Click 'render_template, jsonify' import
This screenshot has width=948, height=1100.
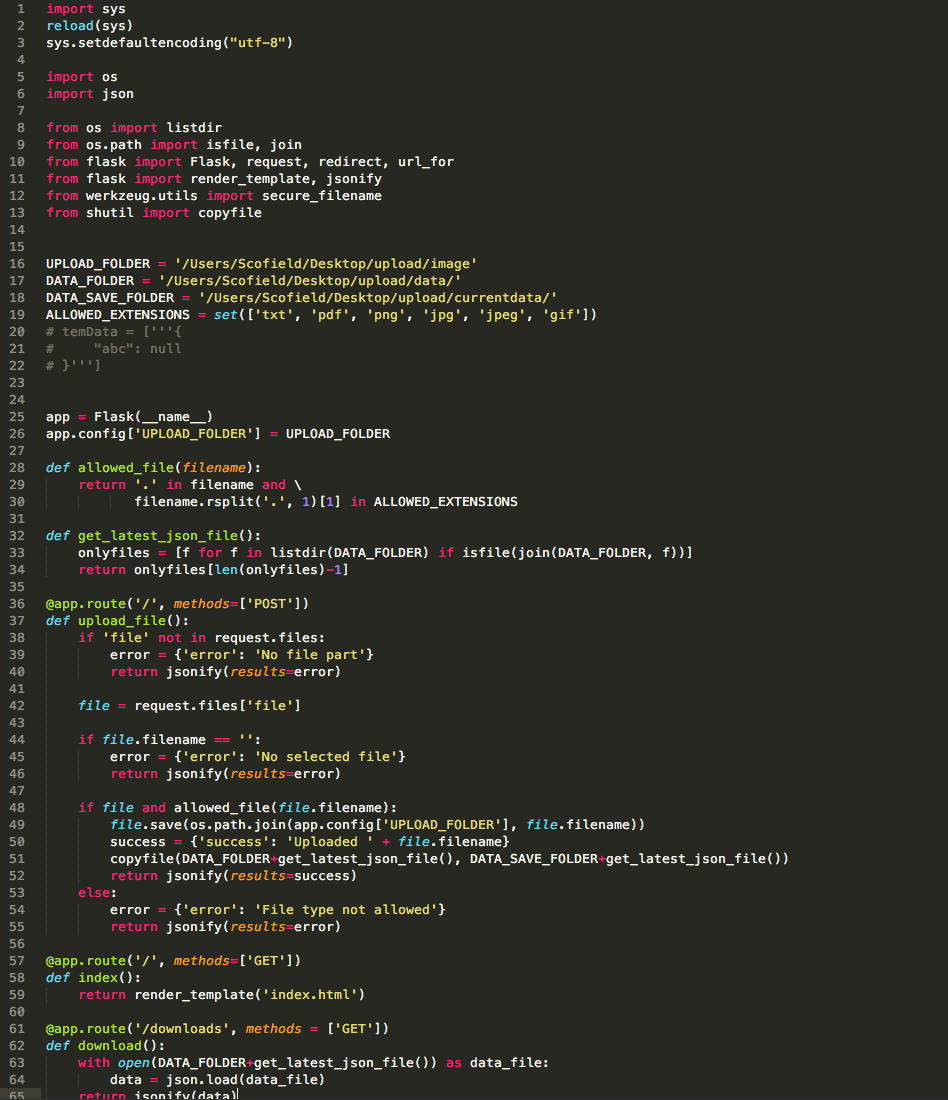pos(286,179)
